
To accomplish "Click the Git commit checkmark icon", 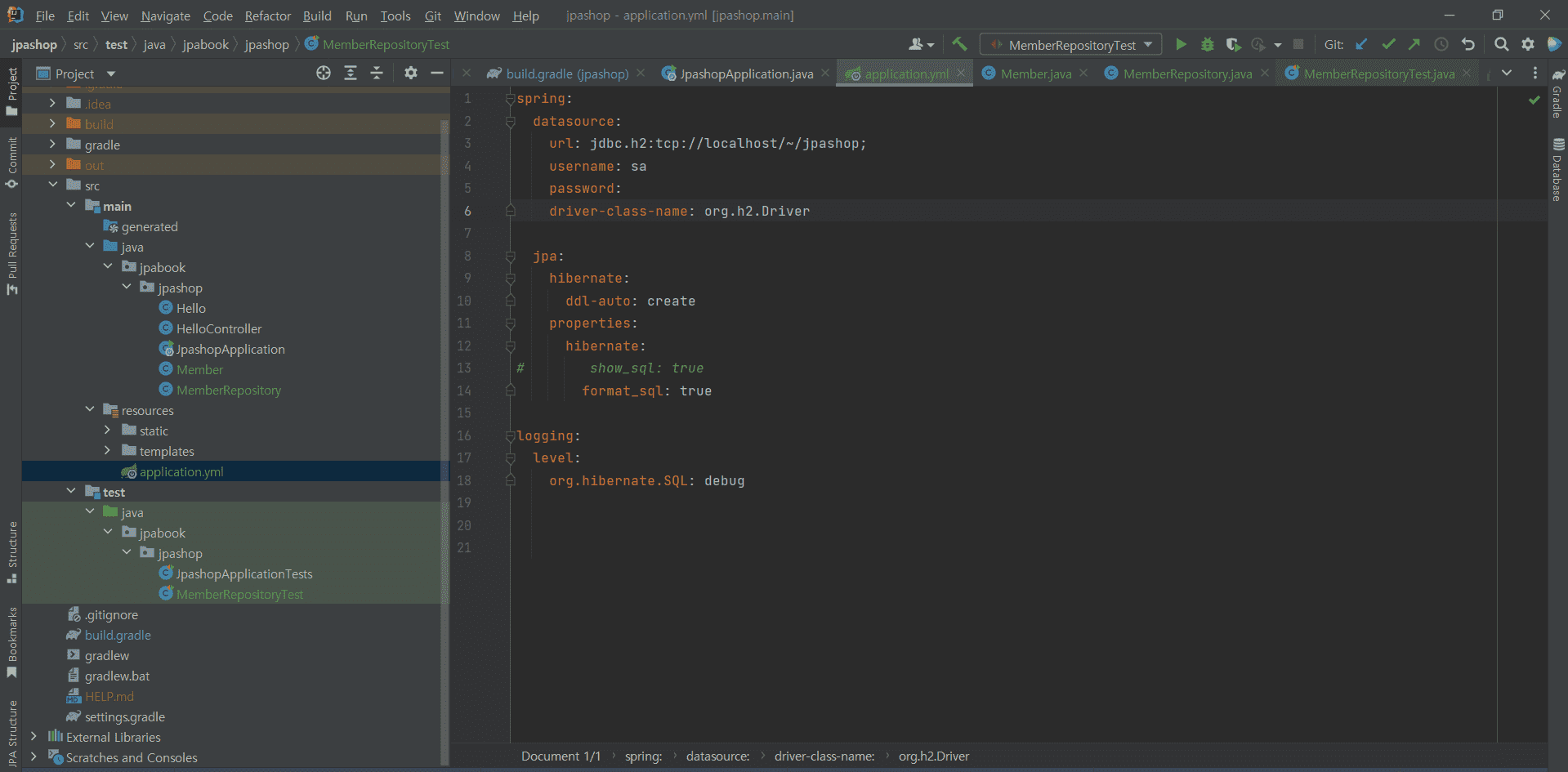I will pyautogui.click(x=1388, y=45).
